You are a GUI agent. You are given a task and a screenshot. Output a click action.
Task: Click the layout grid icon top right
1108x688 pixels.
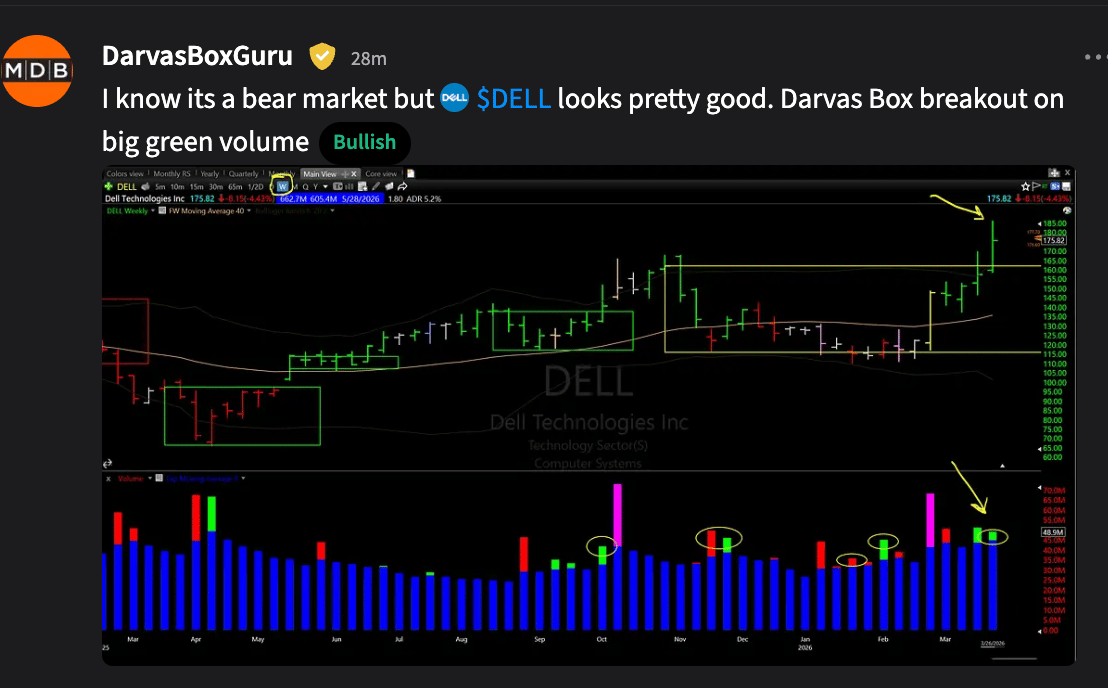(1054, 172)
